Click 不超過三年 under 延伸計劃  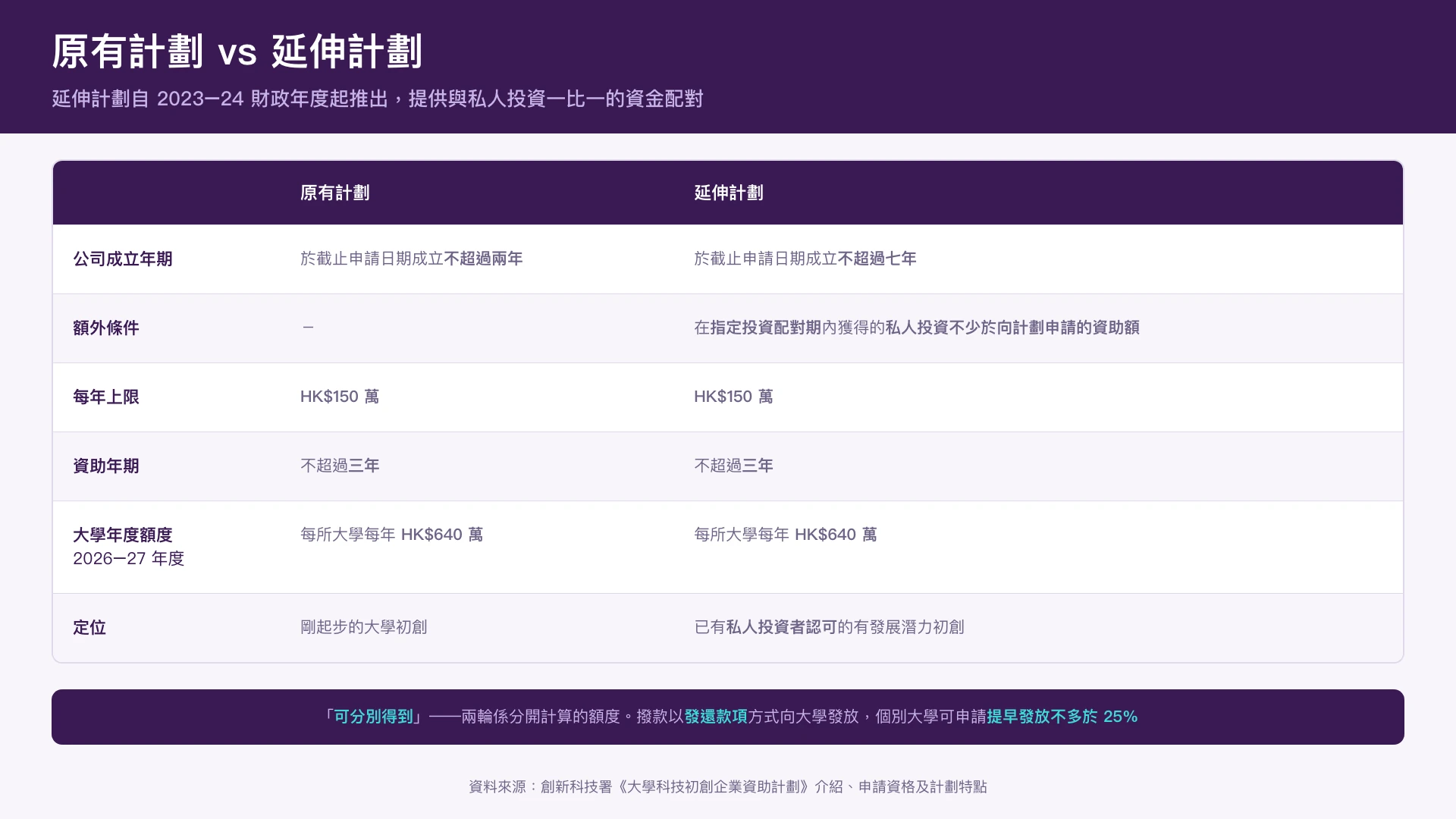(x=733, y=466)
